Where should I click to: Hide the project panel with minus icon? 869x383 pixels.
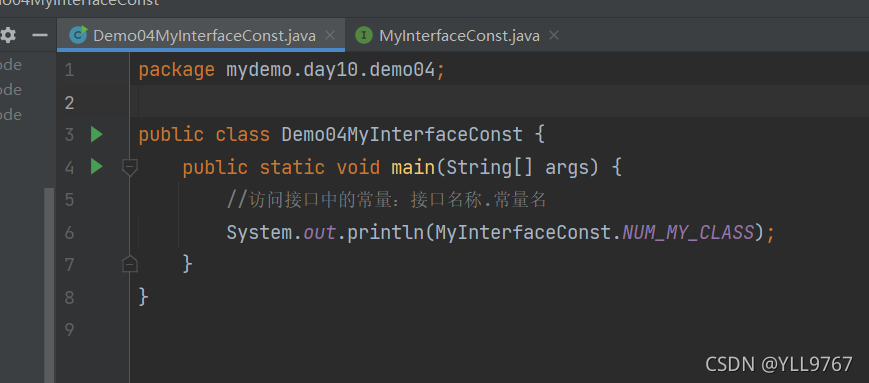(40, 36)
